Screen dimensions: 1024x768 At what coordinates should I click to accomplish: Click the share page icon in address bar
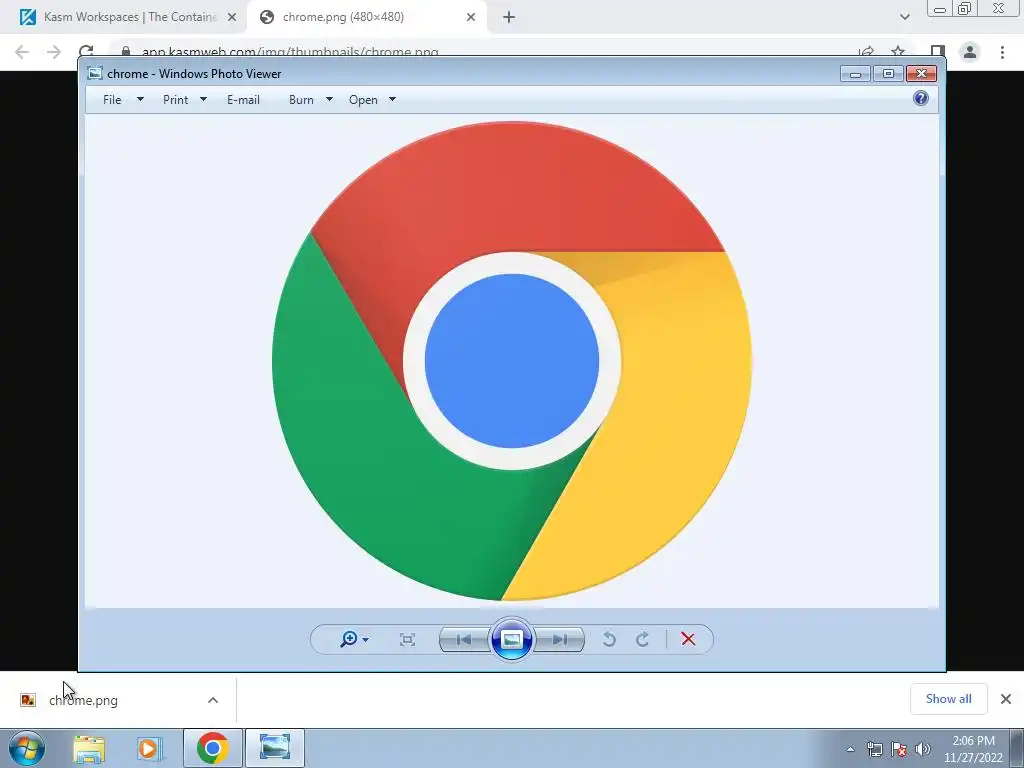867,52
